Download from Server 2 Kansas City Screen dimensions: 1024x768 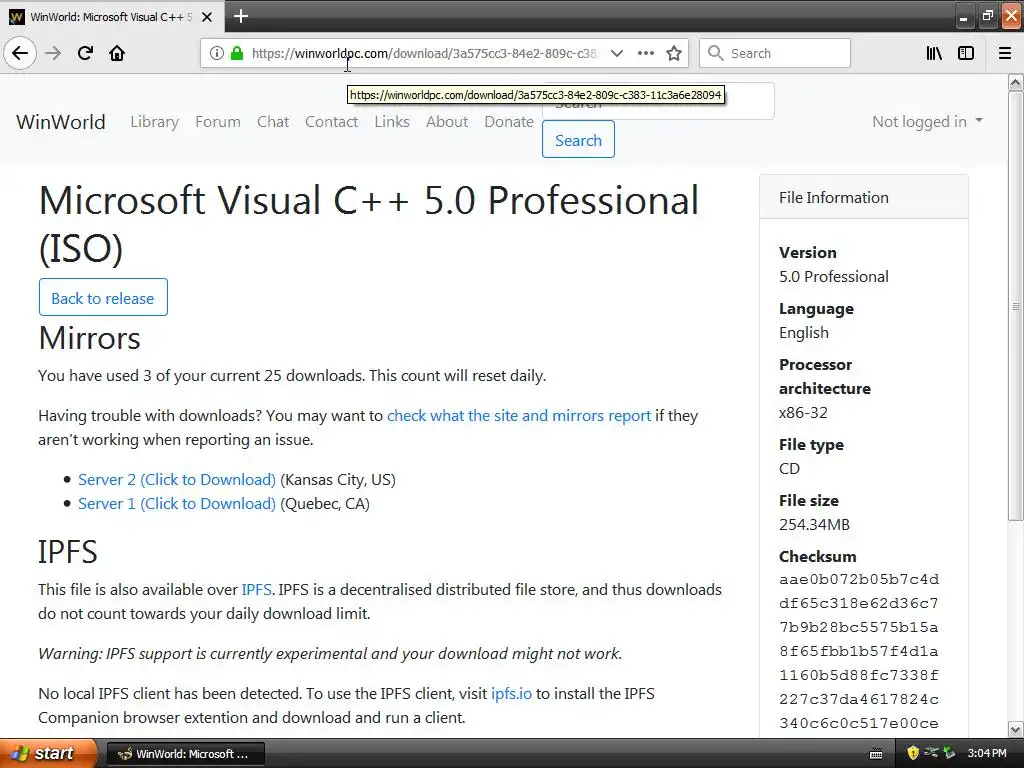(x=177, y=479)
